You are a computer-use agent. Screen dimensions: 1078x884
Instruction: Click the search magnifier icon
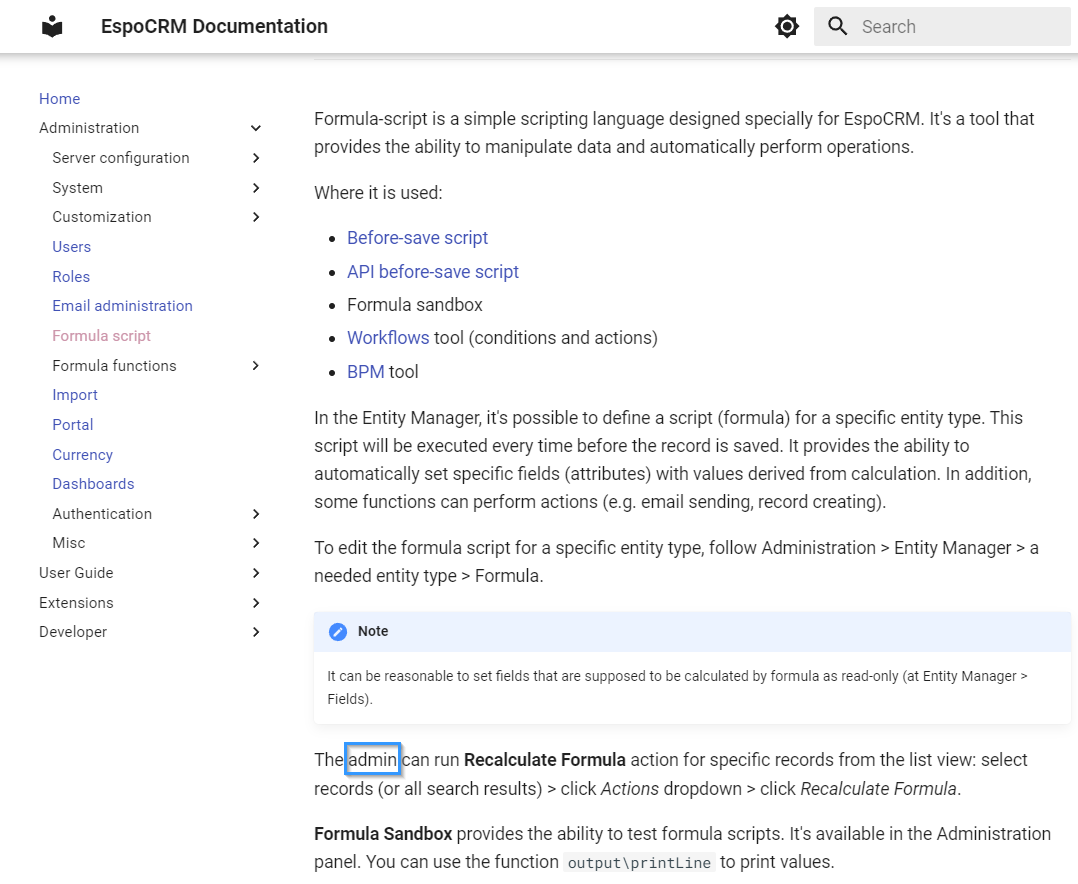[x=838, y=27]
